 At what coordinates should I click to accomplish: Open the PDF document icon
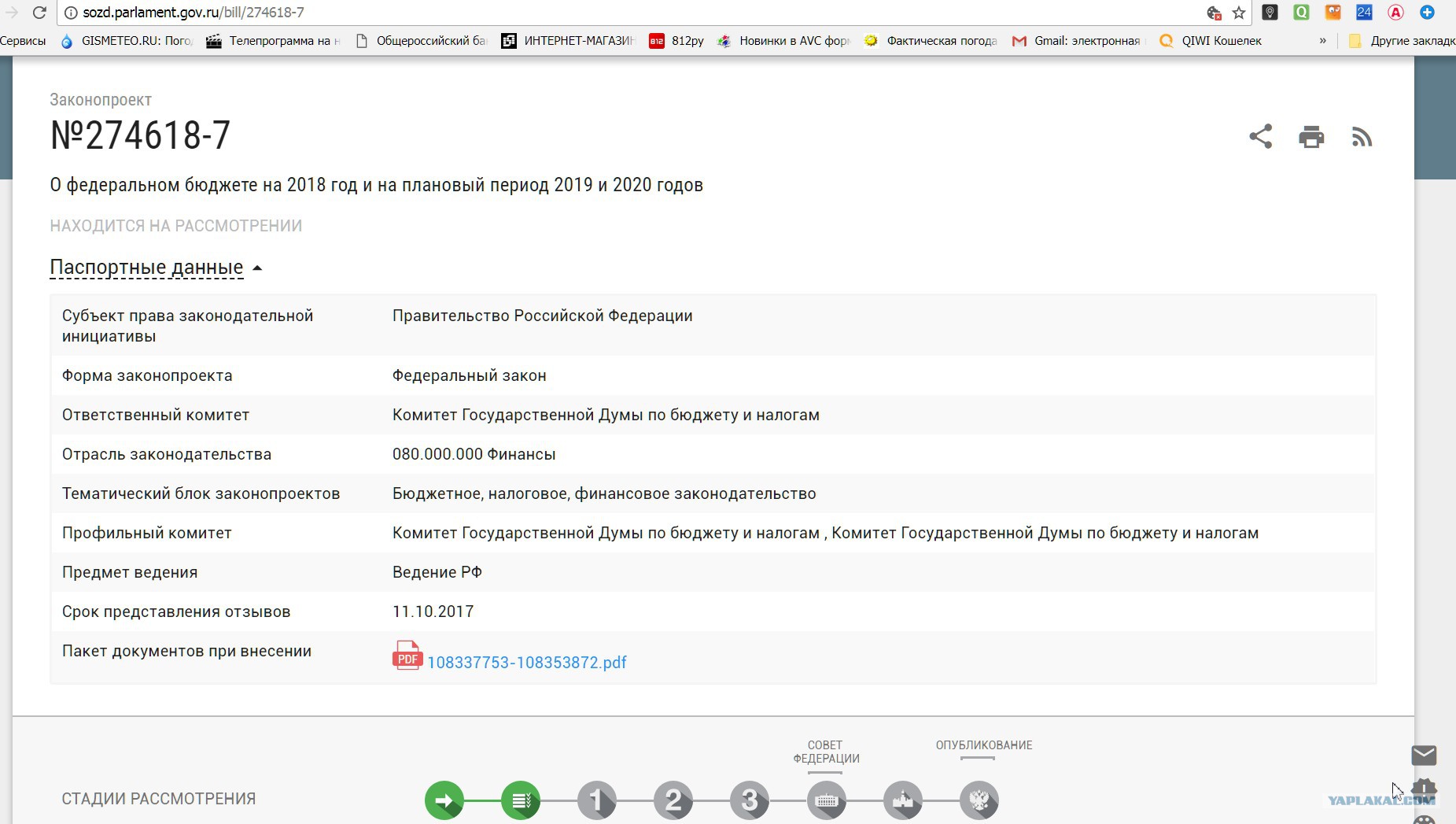click(x=407, y=656)
